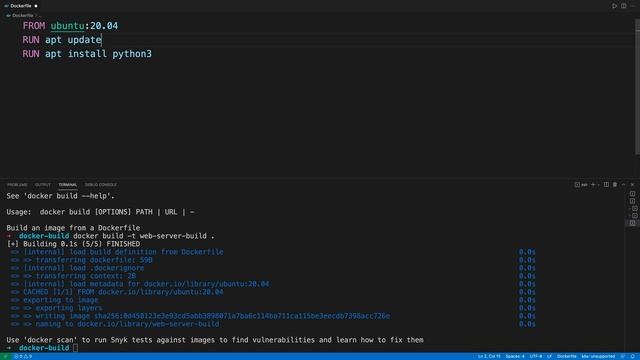Select the third terminal in side list
This screenshot has height=360, width=640.
pos(634,209)
